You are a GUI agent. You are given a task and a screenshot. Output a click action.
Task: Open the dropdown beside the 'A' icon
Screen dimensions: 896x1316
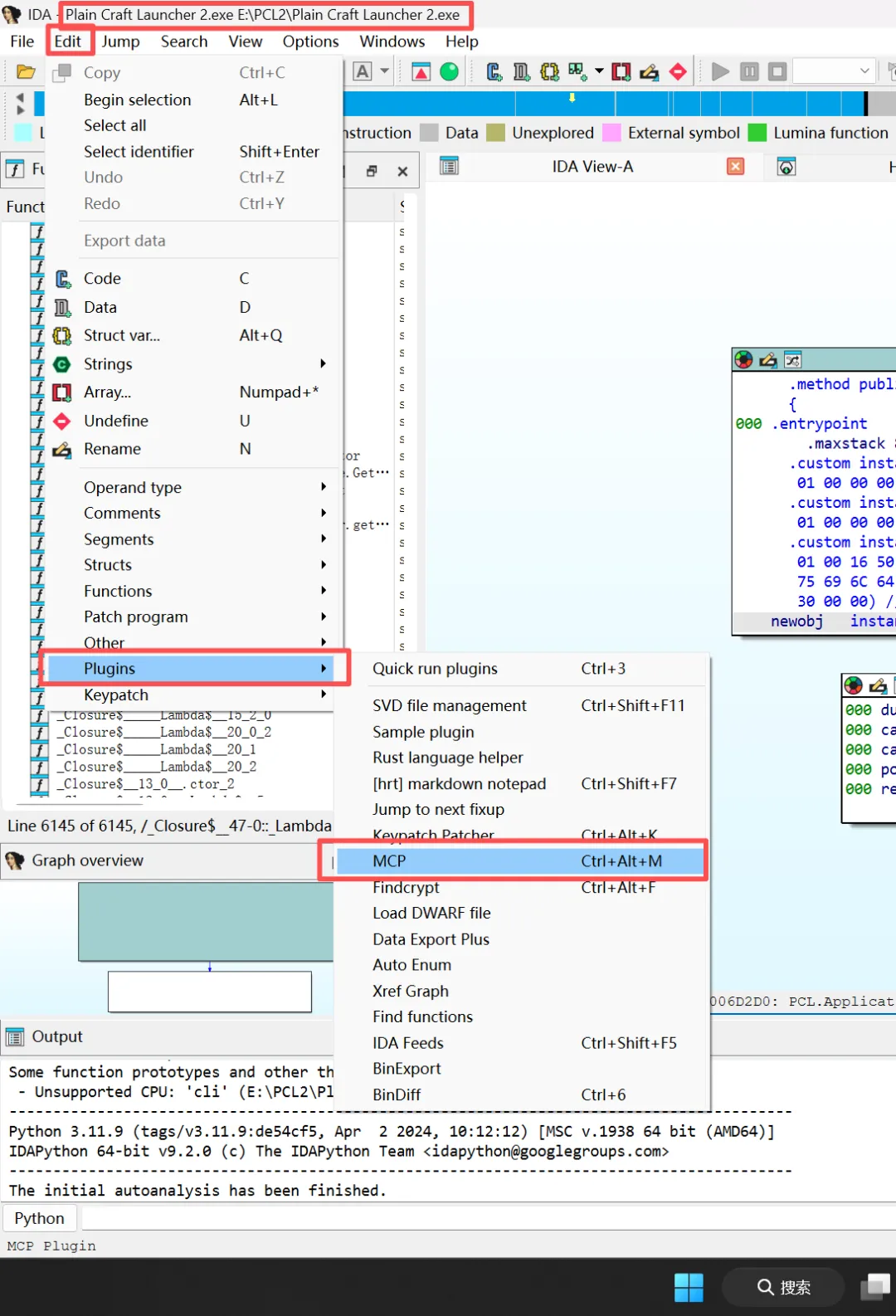384,71
